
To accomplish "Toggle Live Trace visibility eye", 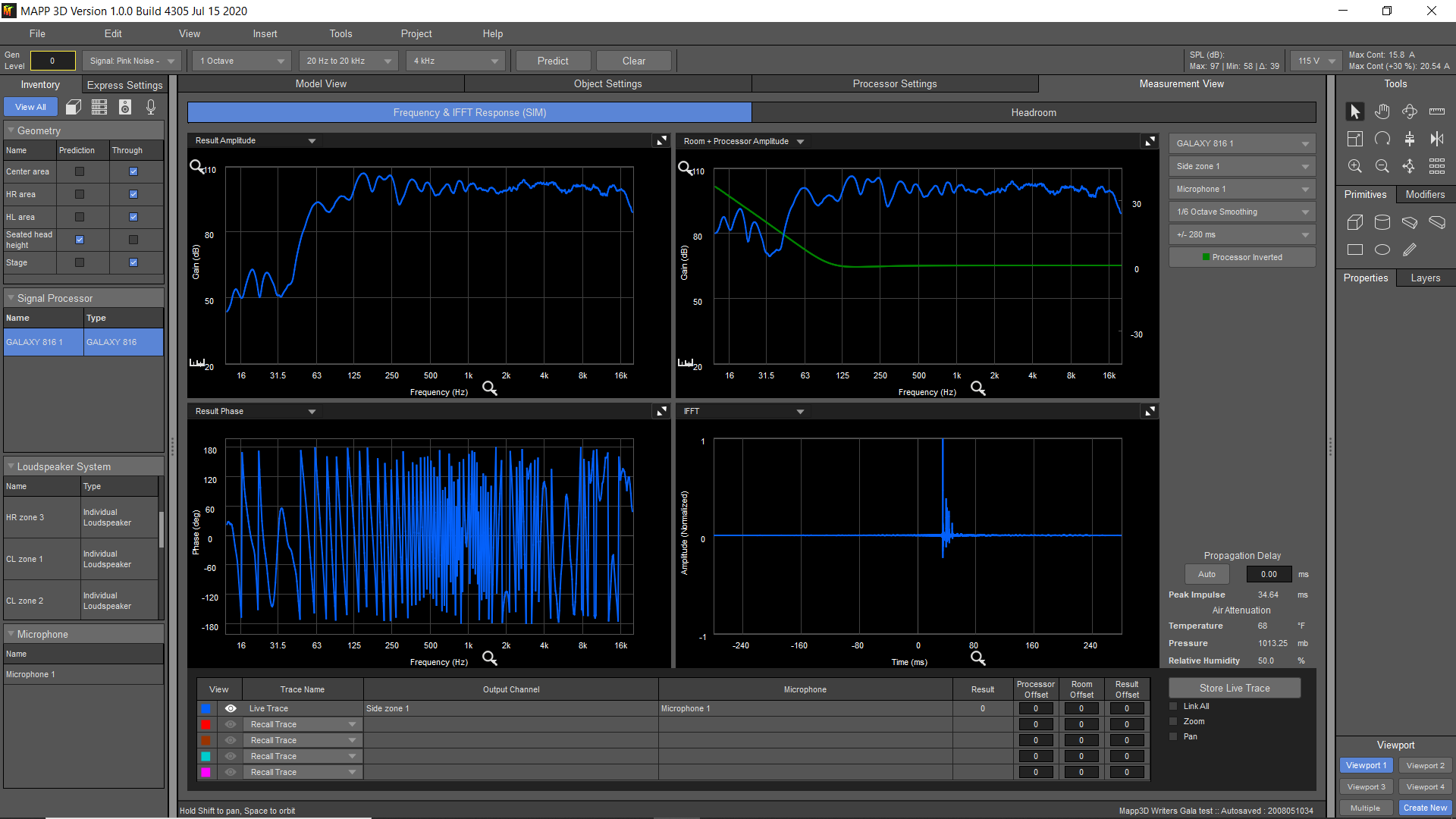I will pos(231,708).
